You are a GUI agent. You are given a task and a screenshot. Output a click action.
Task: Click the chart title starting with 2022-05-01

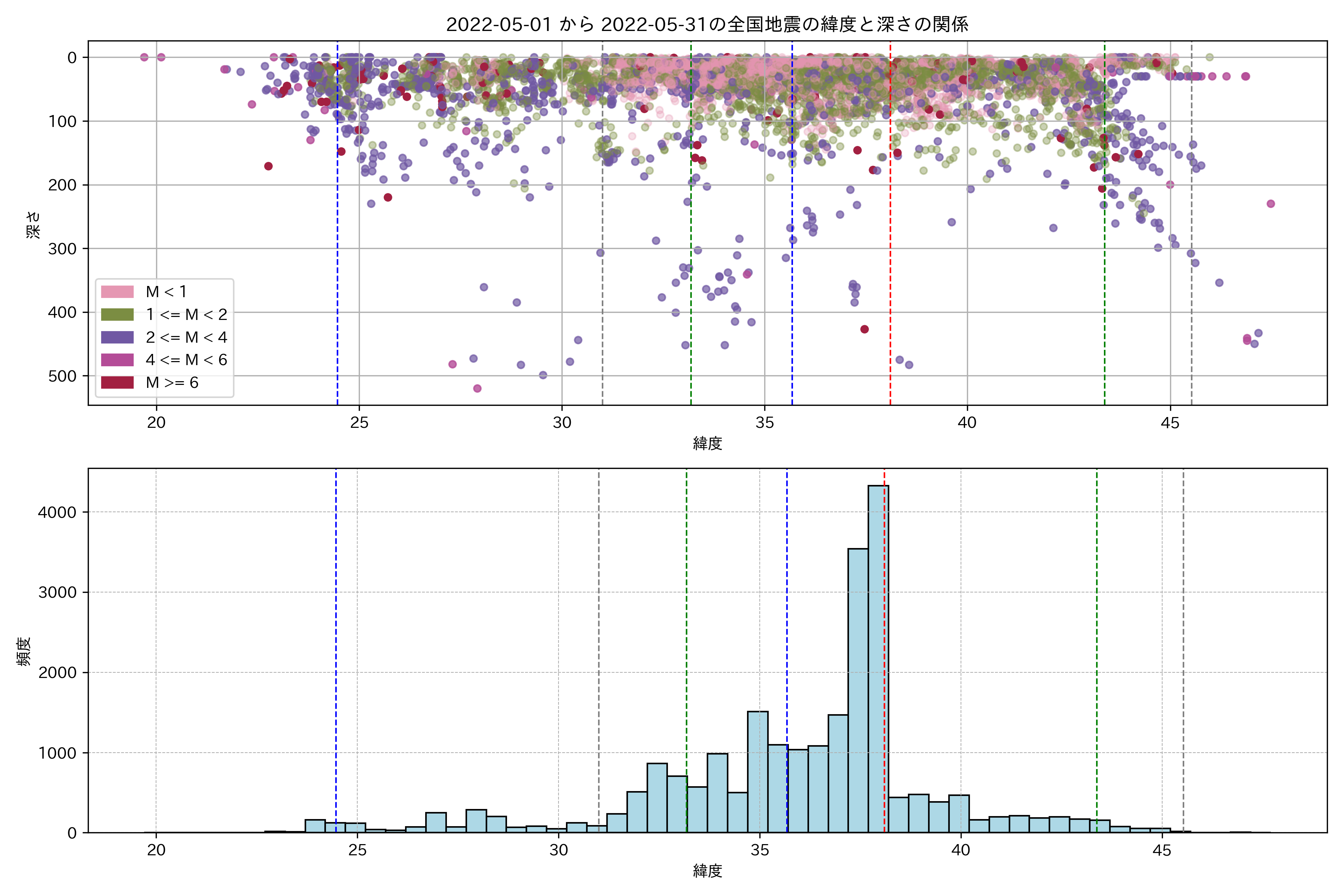[707, 25]
